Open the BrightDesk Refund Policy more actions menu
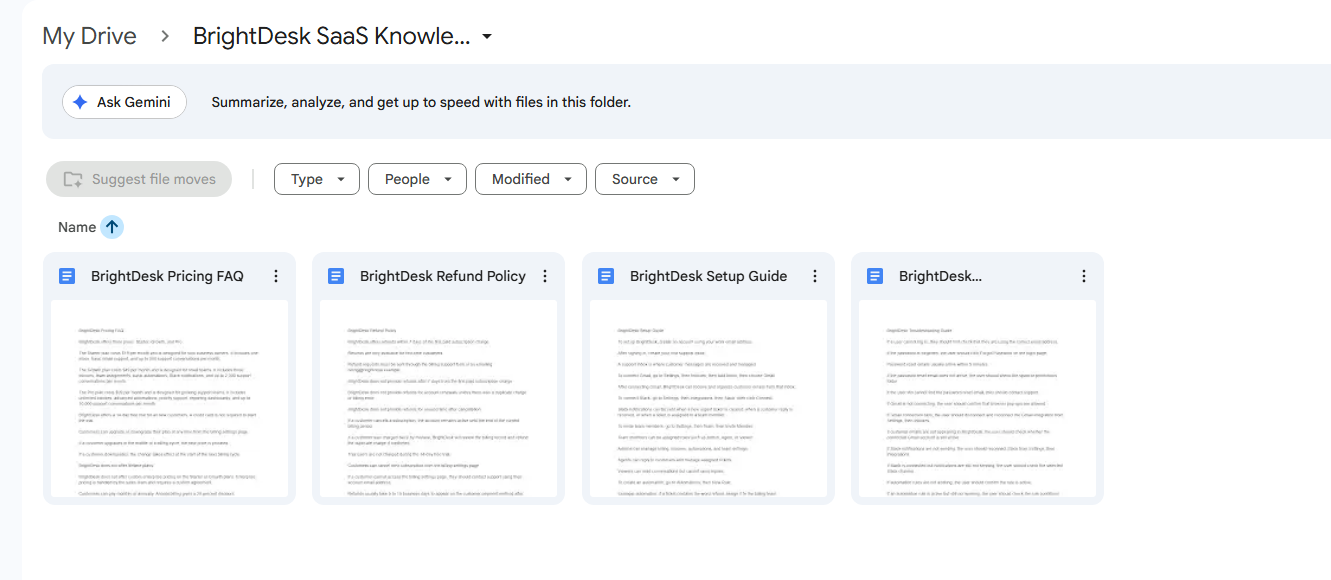 545,276
